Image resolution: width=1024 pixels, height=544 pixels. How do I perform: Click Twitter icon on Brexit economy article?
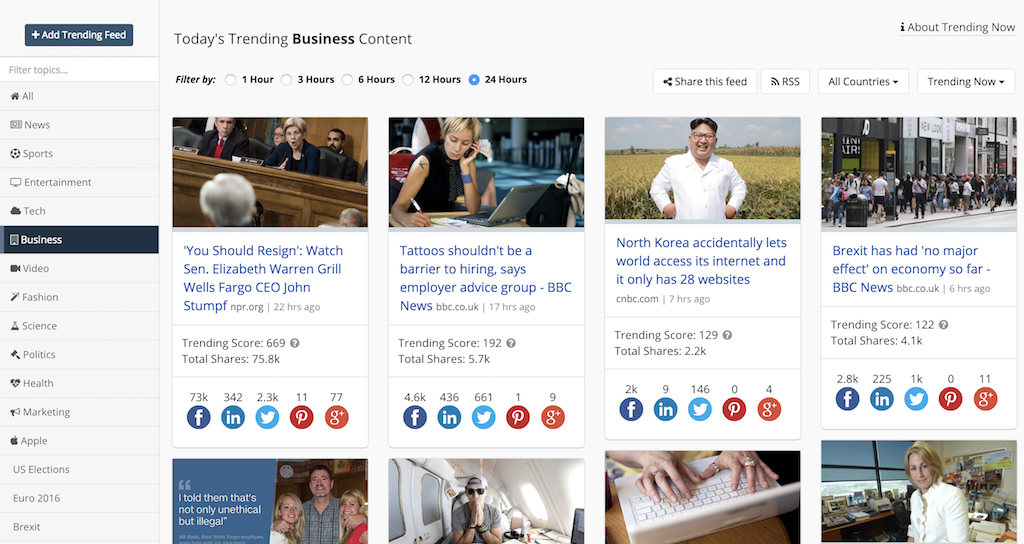click(916, 398)
